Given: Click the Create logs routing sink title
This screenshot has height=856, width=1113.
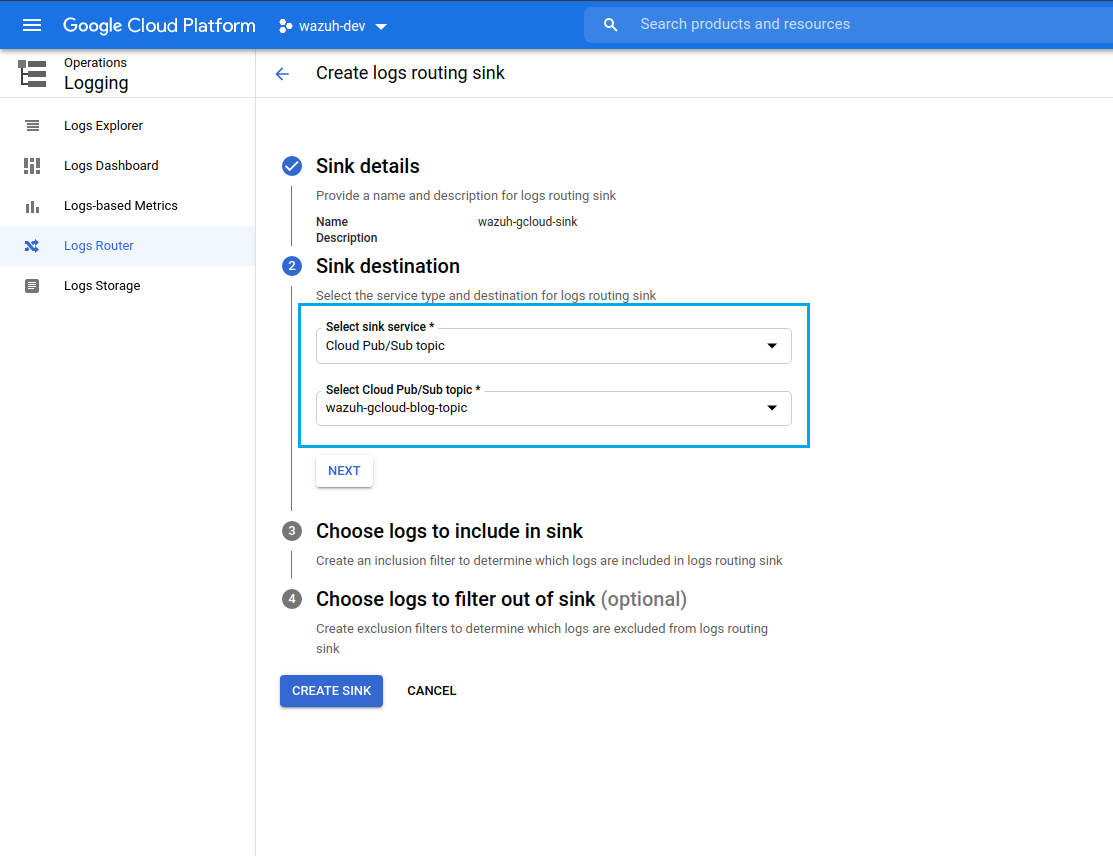Looking at the screenshot, I should click(410, 73).
